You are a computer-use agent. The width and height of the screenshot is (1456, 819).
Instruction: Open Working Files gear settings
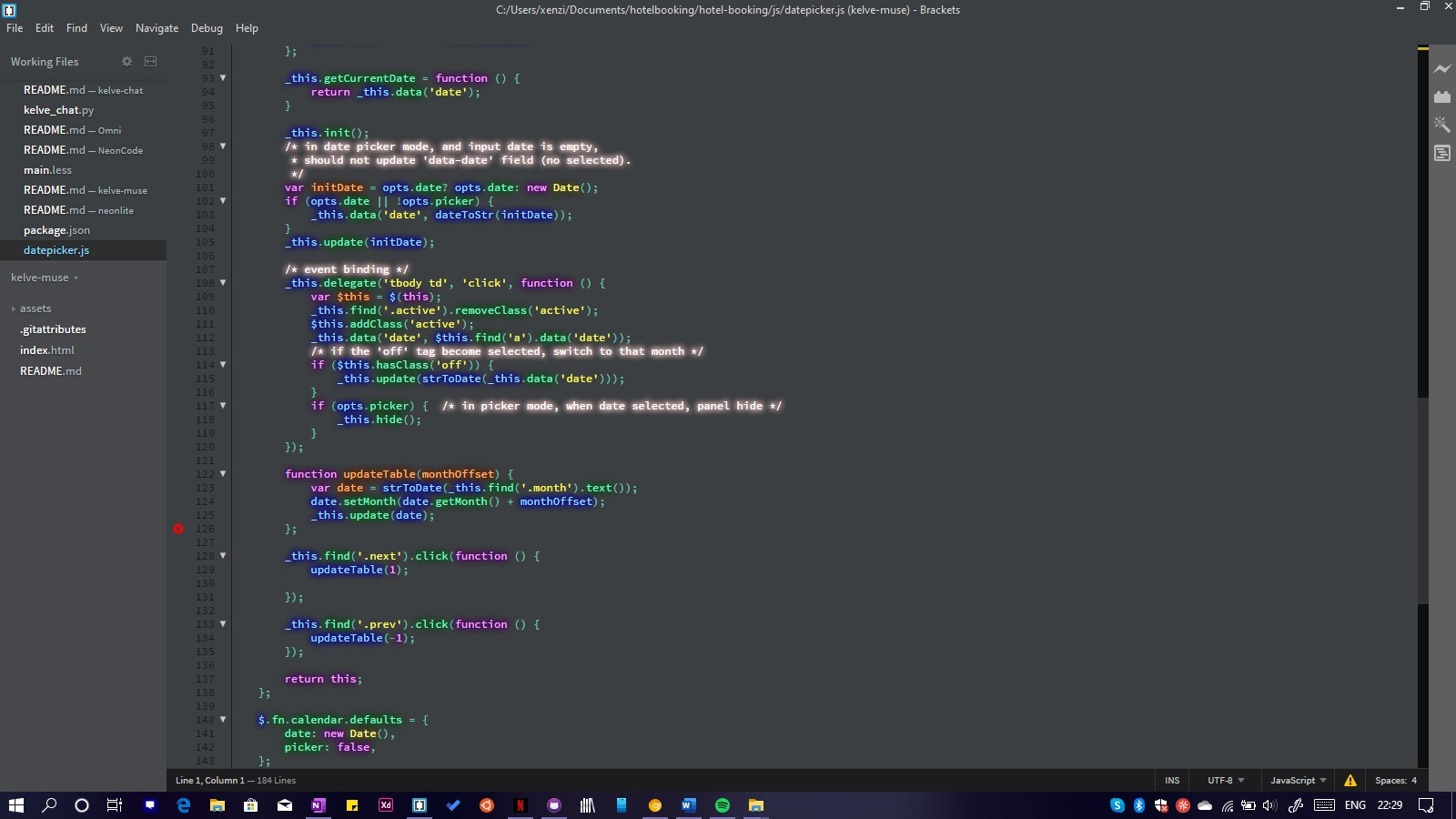pyautogui.click(x=126, y=61)
